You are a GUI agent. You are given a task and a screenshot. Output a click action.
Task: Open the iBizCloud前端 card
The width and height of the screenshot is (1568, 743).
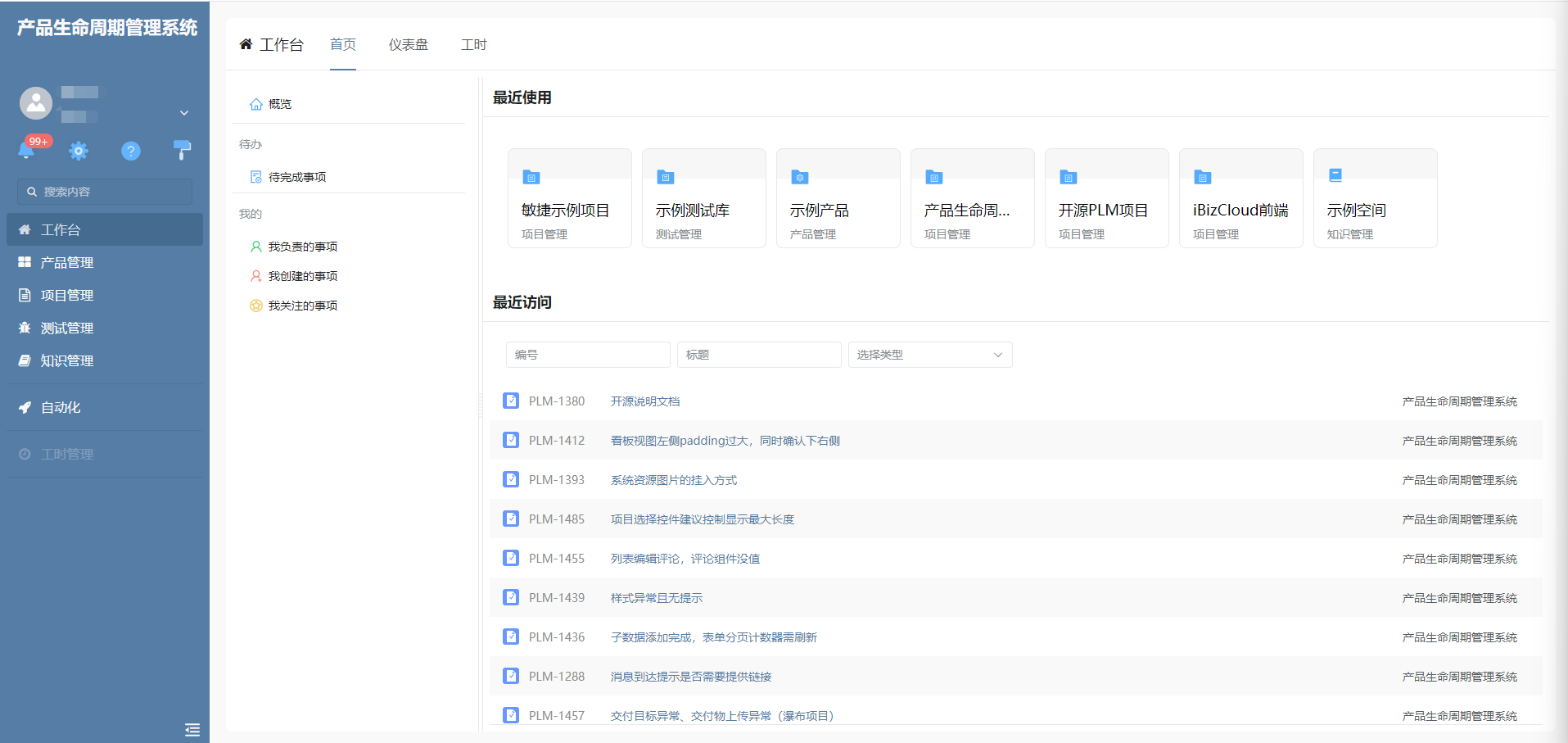[x=1241, y=198]
